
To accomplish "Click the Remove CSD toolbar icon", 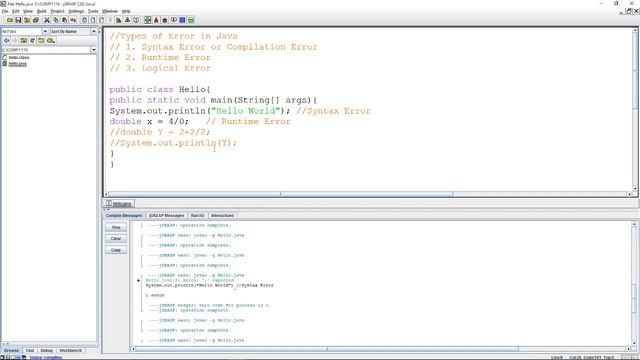I will click(93, 20).
